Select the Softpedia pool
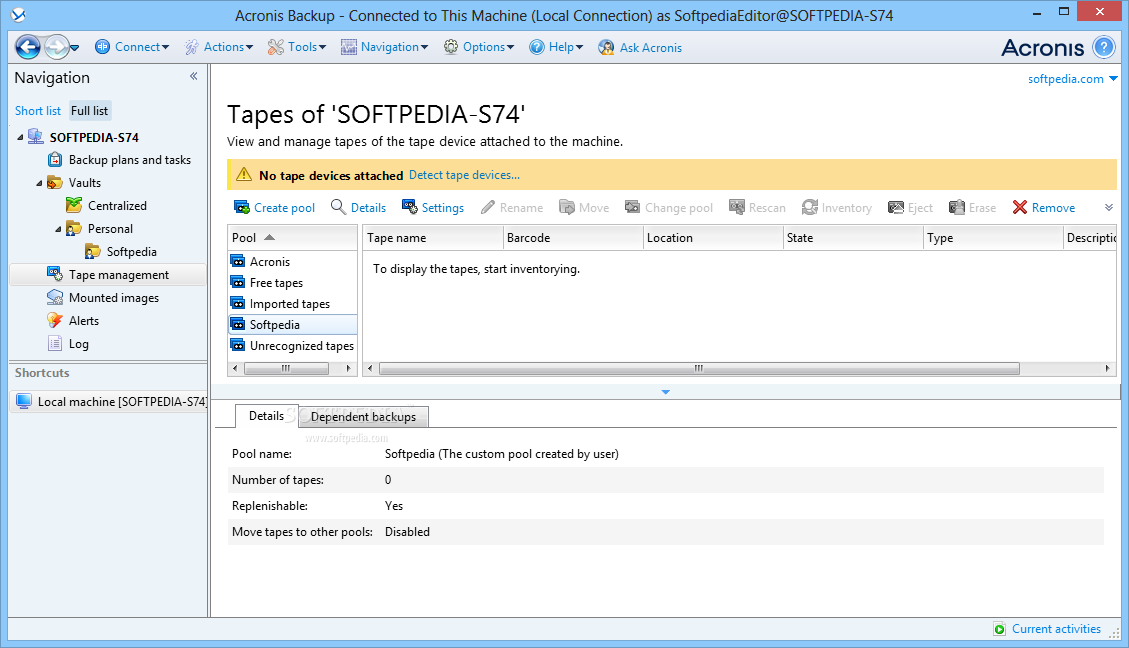1129x648 pixels. click(292, 325)
